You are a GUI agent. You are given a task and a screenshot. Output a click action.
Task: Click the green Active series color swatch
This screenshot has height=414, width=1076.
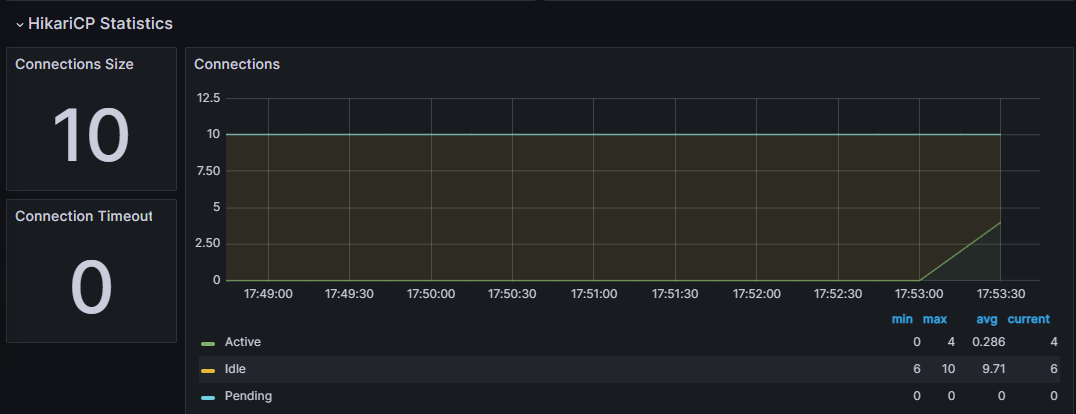click(x=208, y=343)
